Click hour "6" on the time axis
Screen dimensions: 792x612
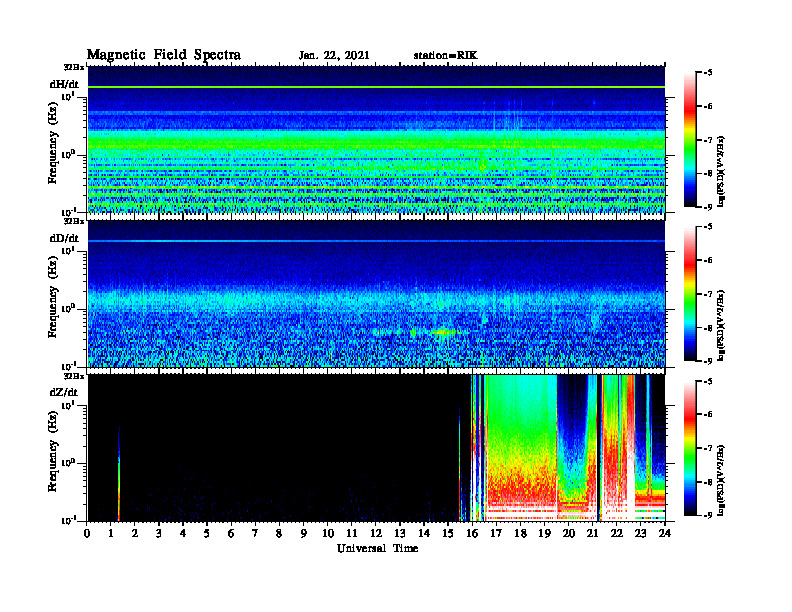pos(231,533)
